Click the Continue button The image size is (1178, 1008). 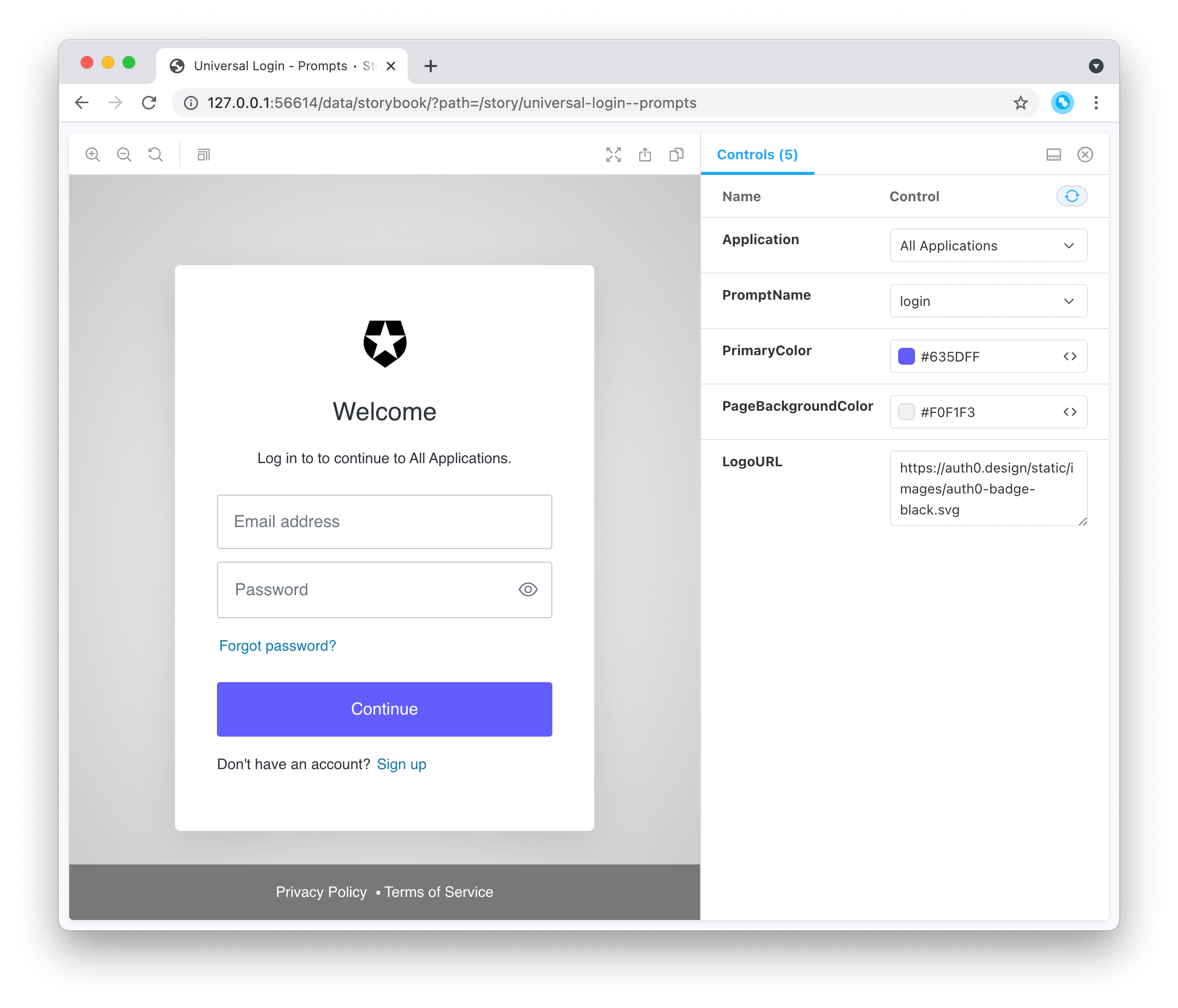384,709
